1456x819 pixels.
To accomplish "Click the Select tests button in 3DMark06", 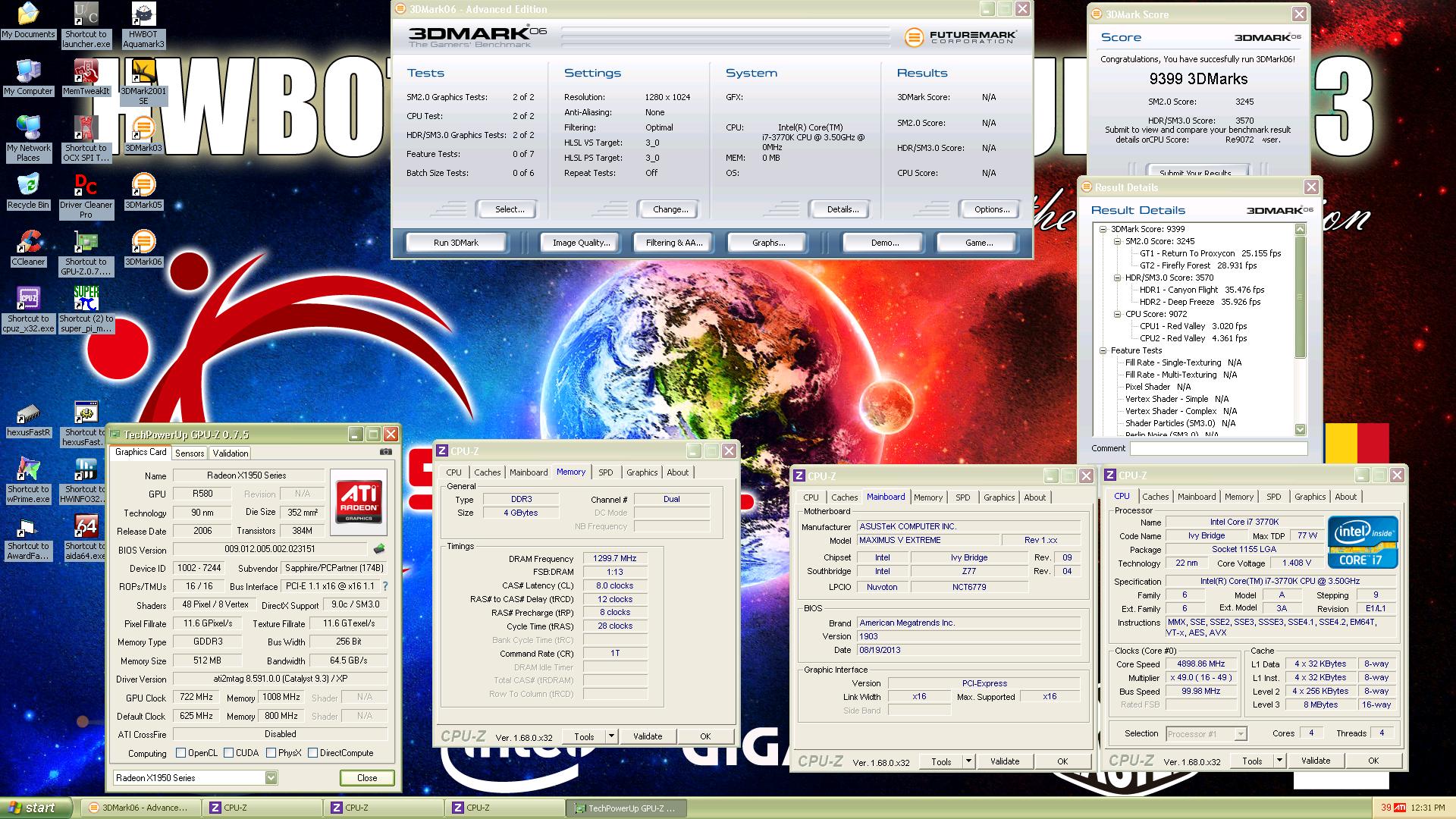I will tap(506, 209).
